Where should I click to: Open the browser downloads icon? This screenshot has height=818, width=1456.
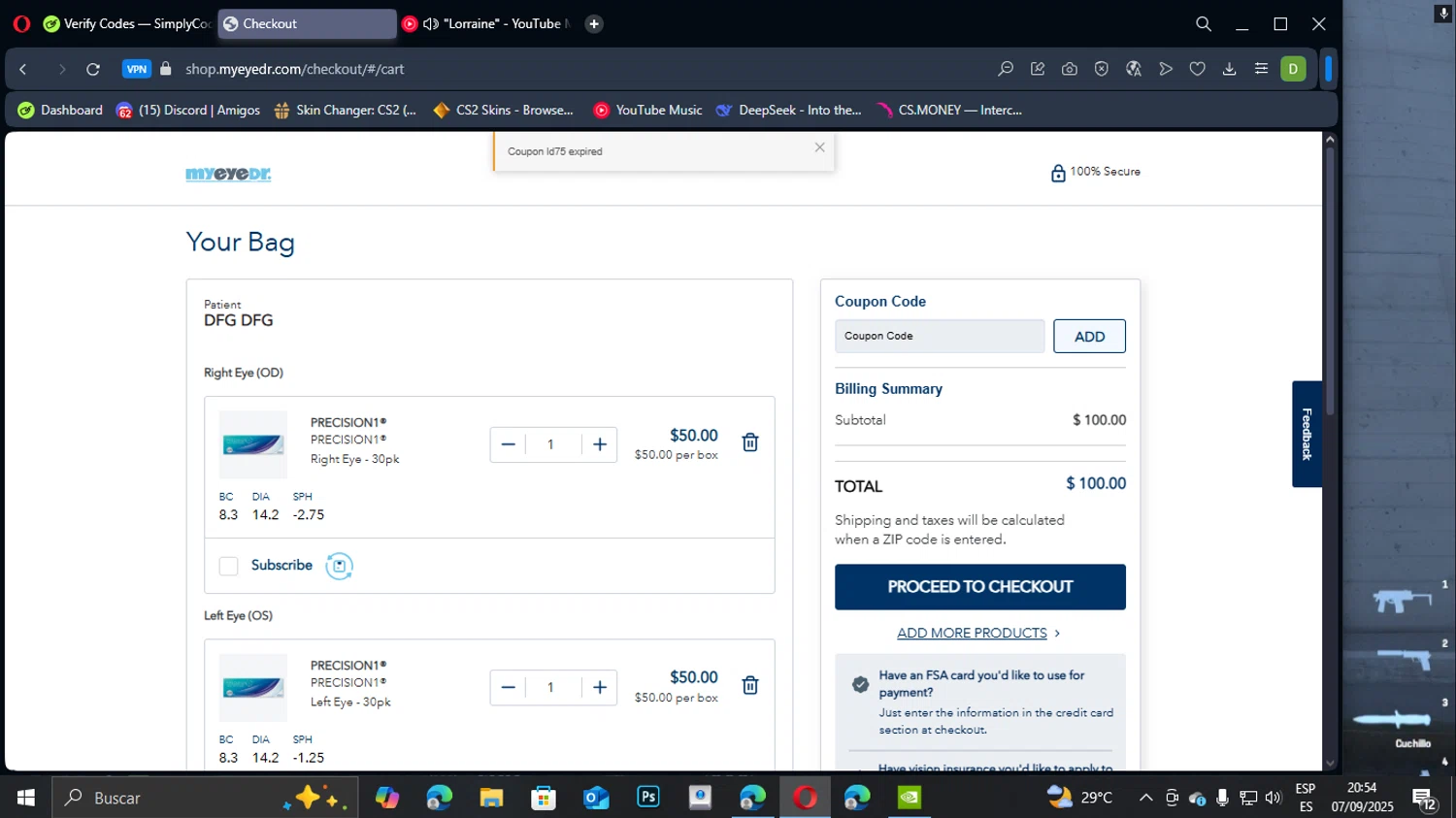coord(1230,69)
